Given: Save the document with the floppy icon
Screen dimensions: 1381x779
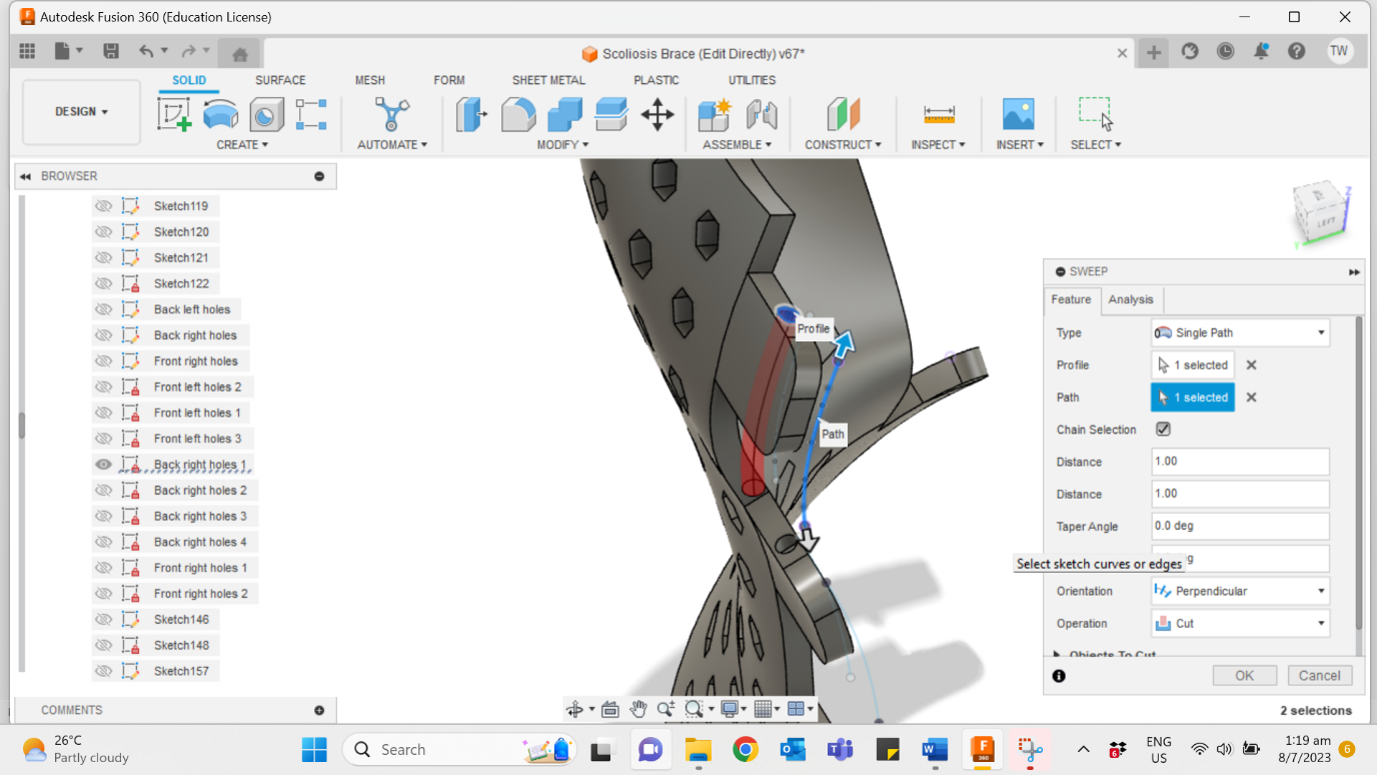Looking at the screenshot, I should [x=111, y=52].
